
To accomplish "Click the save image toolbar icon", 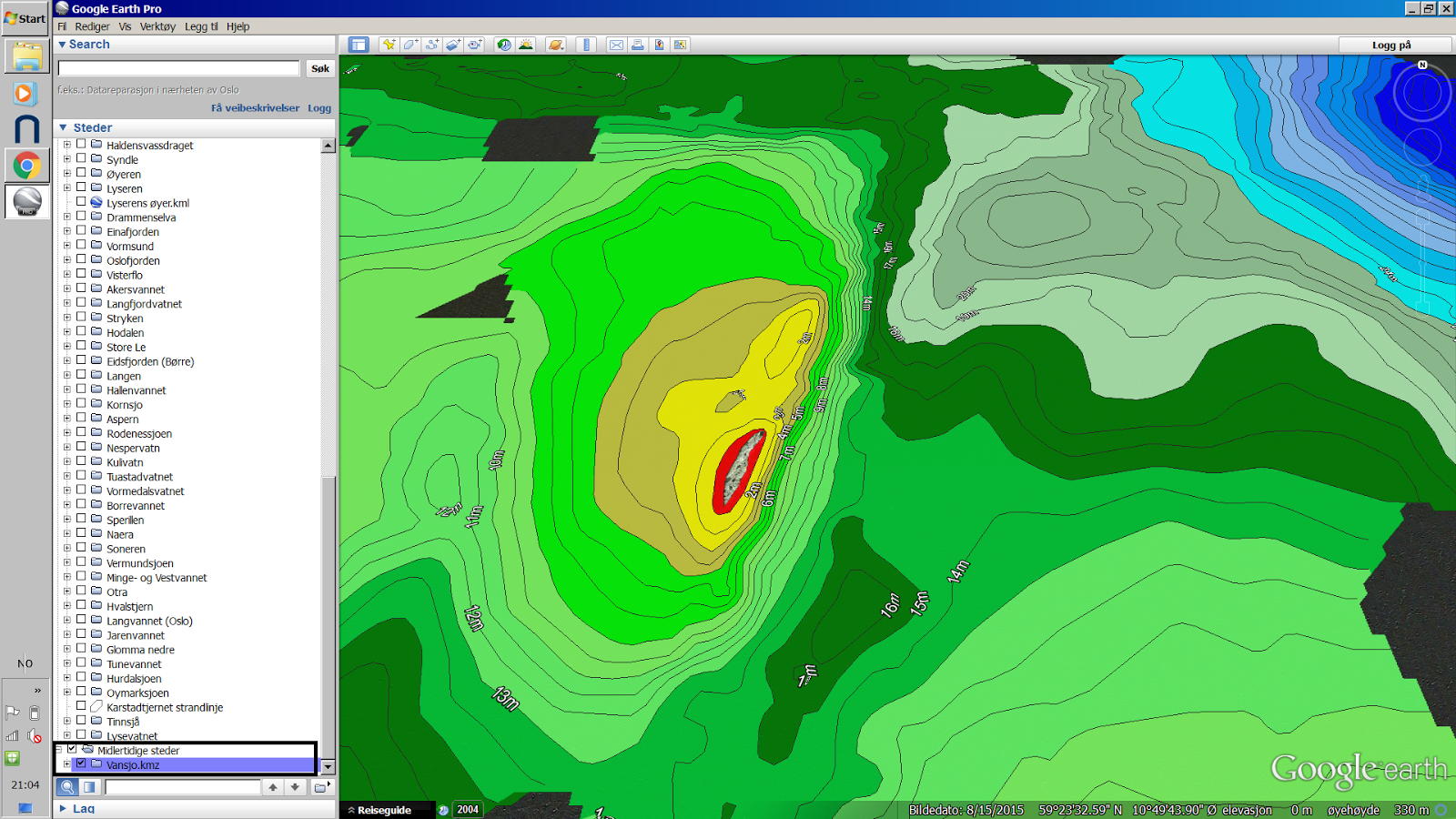I will click(659, 45).
